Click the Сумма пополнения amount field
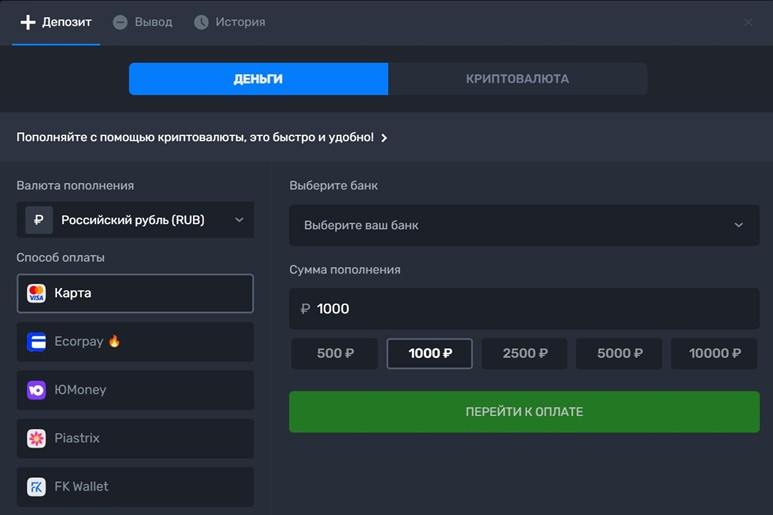The image size is (773, 515). click(524, 309)
